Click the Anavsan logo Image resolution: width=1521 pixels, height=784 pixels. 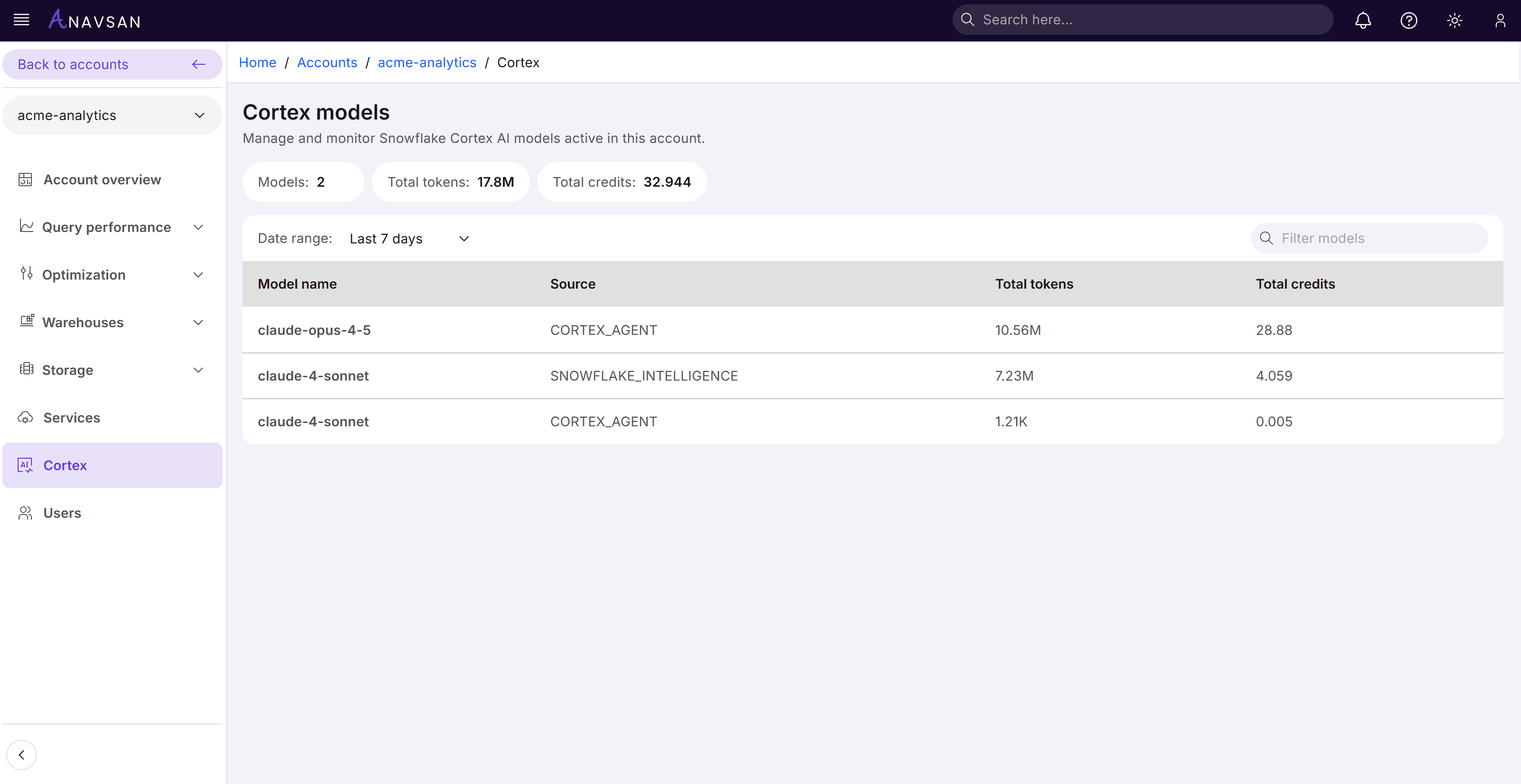95,20
